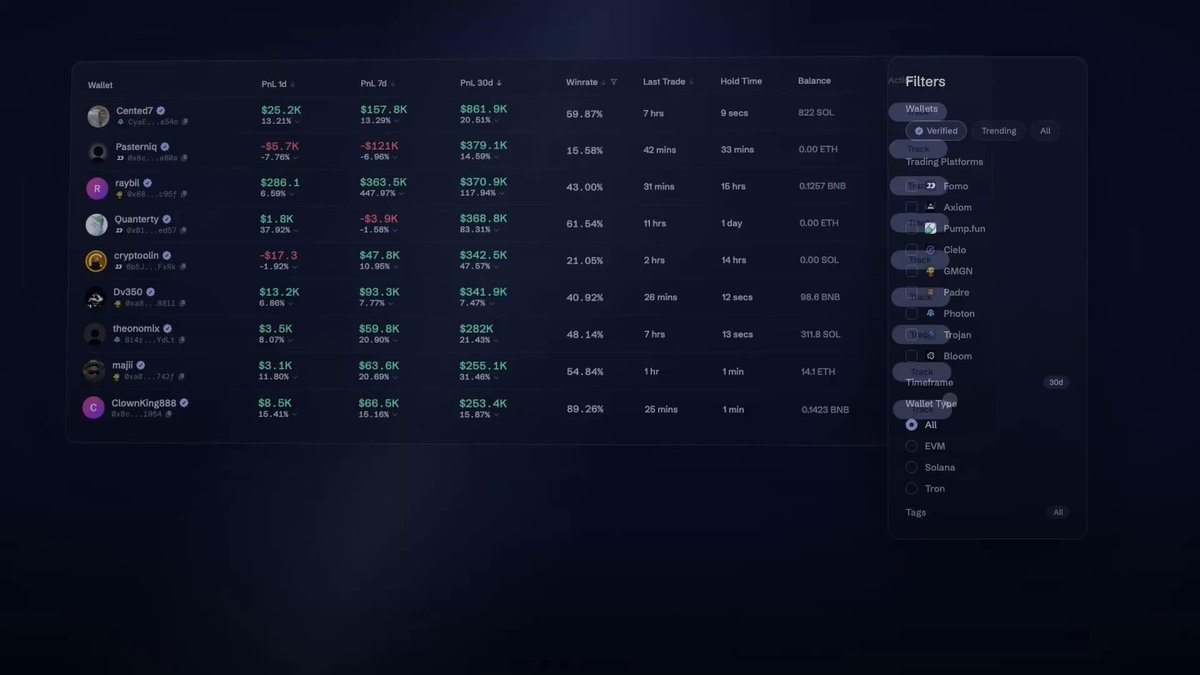Tick the Photon platform checkbox
The image size is (1200, 675).
[911, 314]
